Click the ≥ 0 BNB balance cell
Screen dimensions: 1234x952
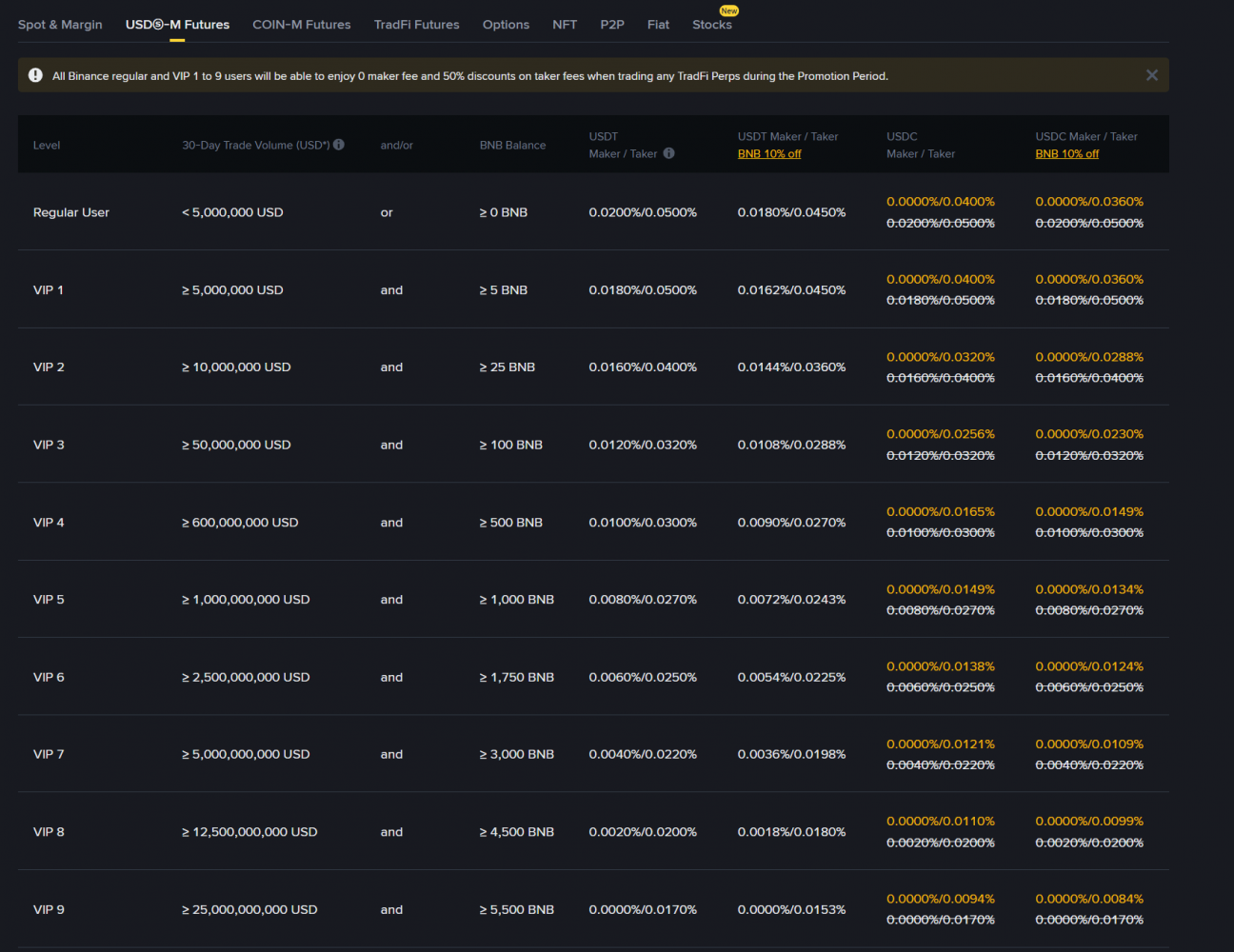pyautogui.click(x=504, y=212)
